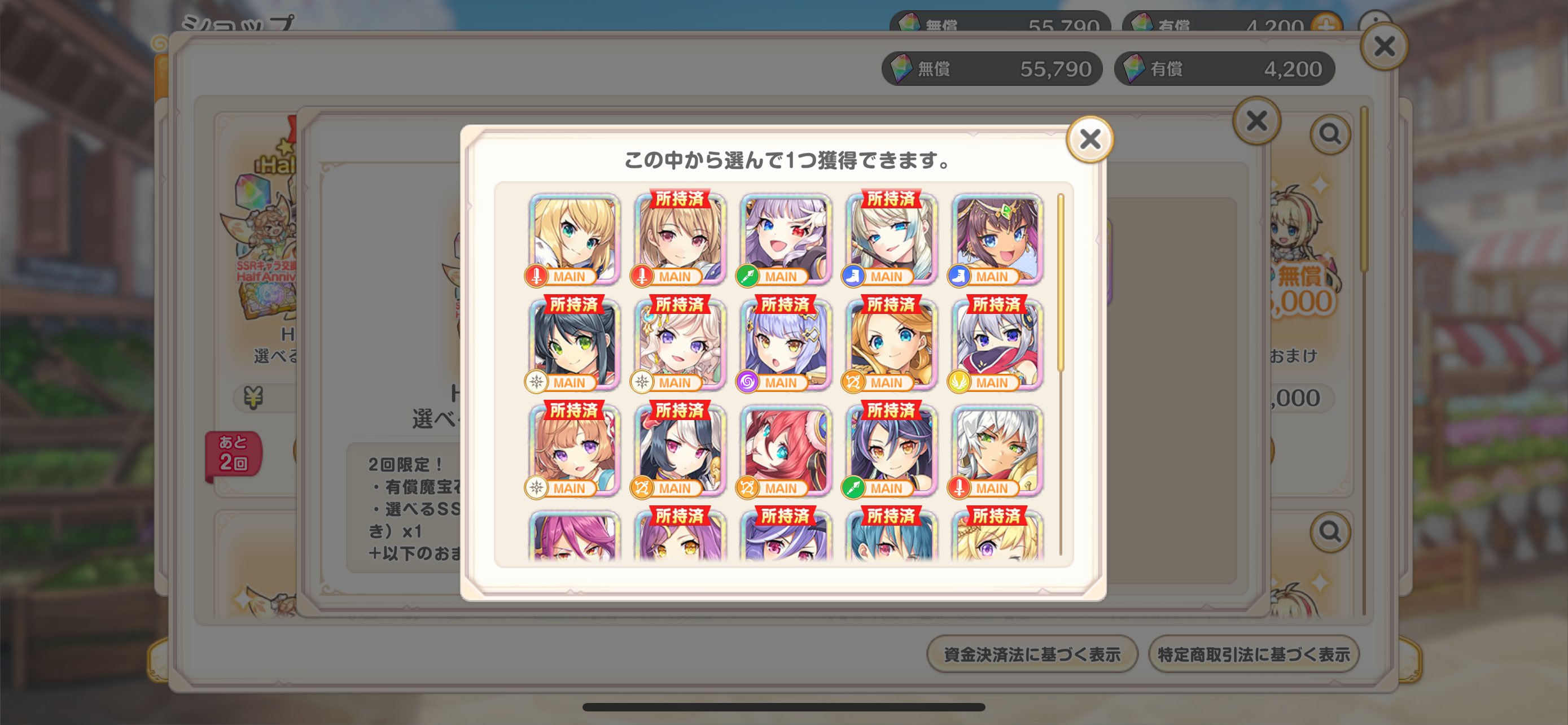Close the character selection popup
Image resolution: width=1568 pixels, height=725 pixels.
1089,139
